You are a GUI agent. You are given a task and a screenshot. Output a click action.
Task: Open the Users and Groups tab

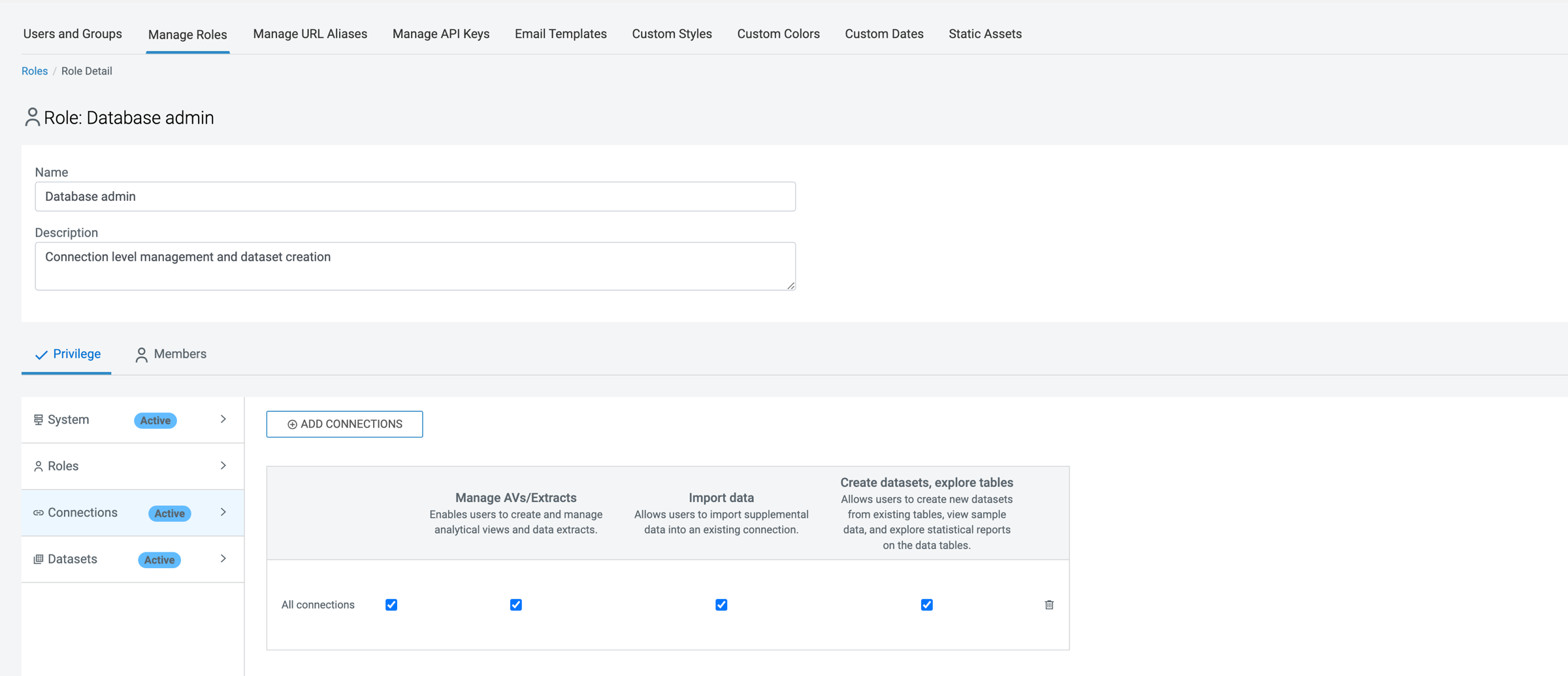click(73, 34)
